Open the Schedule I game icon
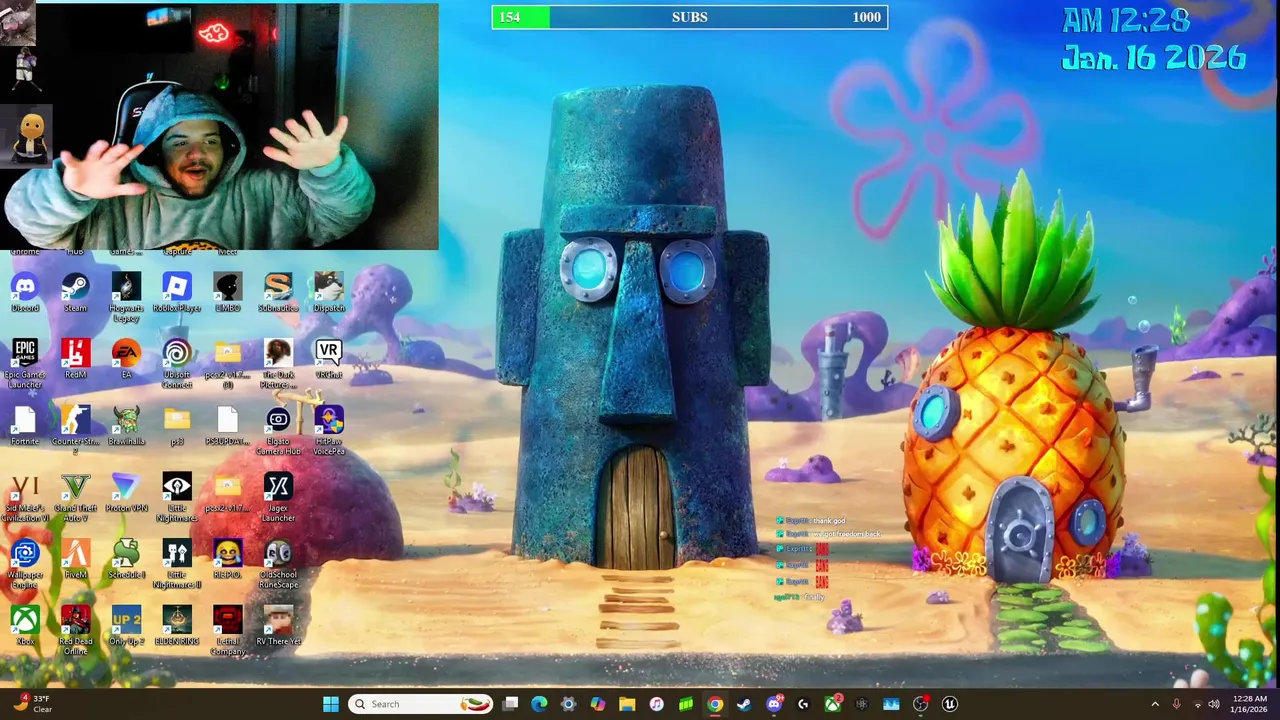 (126, 558)
